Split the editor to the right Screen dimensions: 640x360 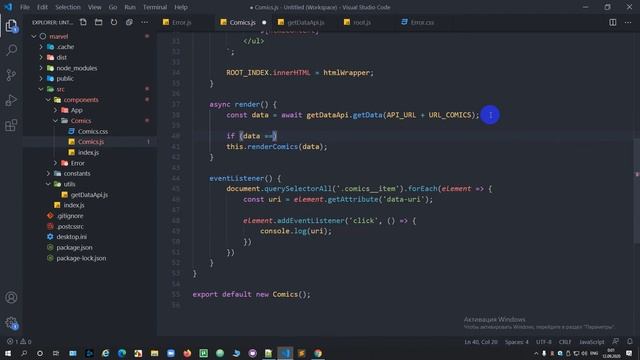[613, 22]
